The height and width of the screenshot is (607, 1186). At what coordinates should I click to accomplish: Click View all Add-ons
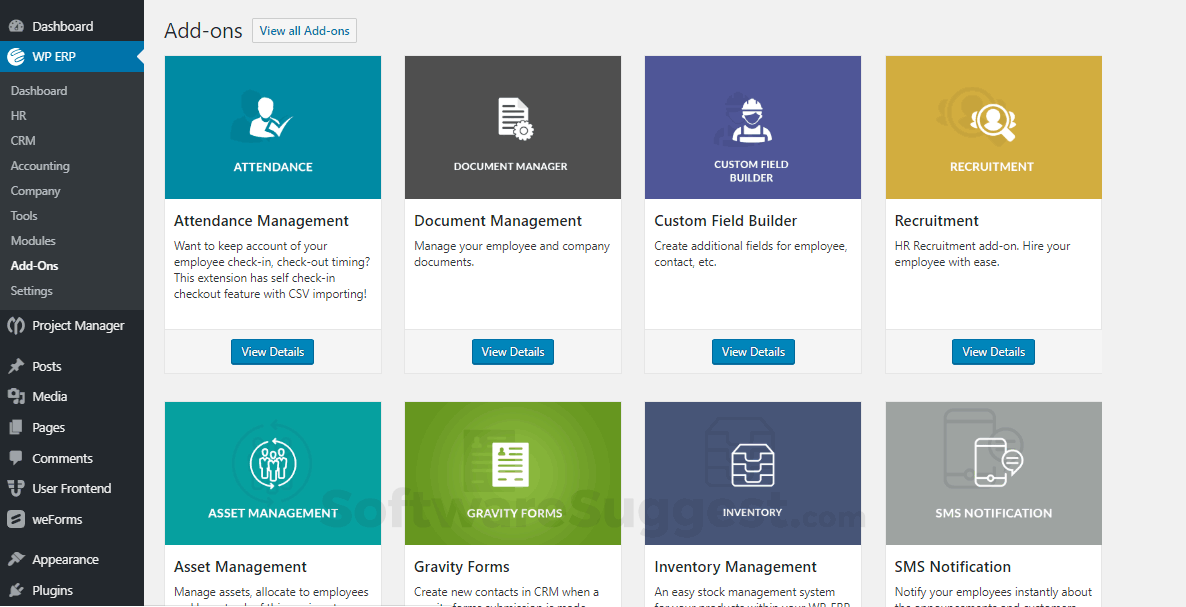[304, 30]
